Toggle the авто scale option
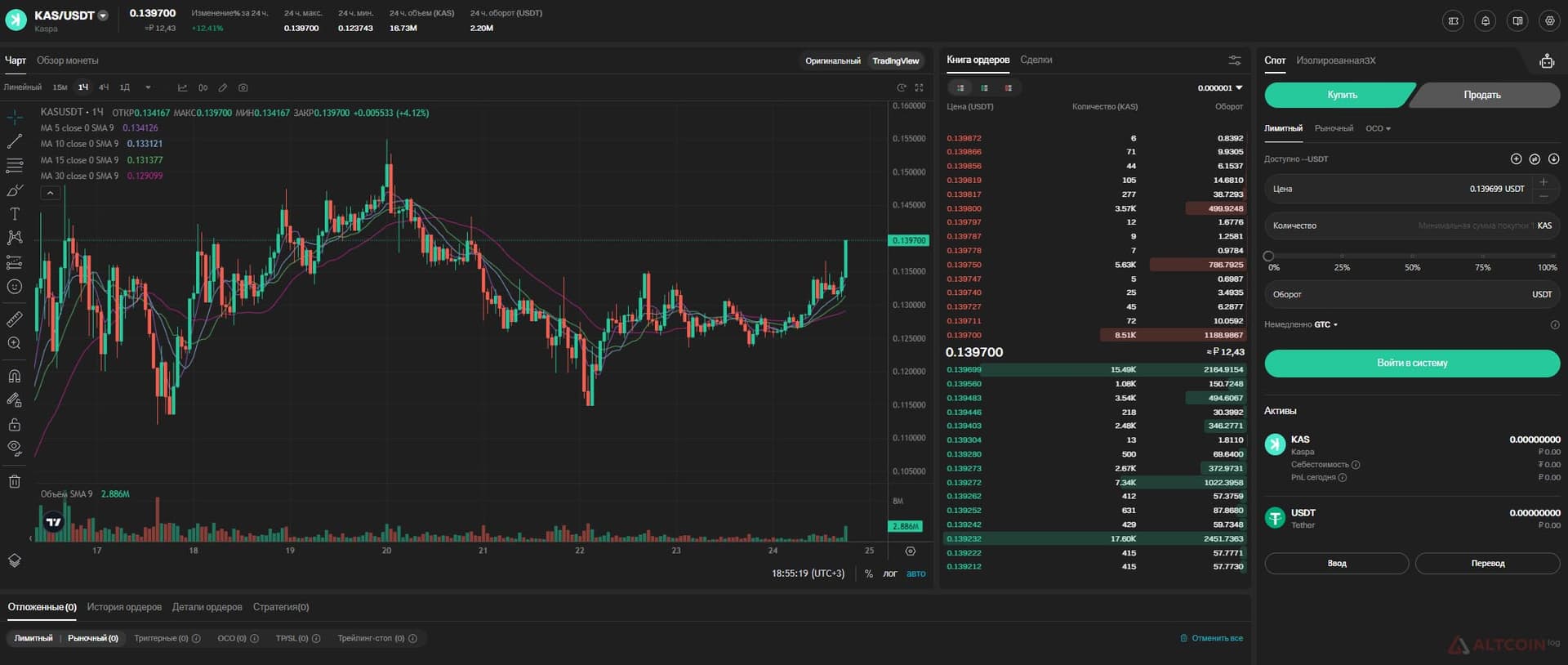1568x665 pixels. [x=916, y=574]
